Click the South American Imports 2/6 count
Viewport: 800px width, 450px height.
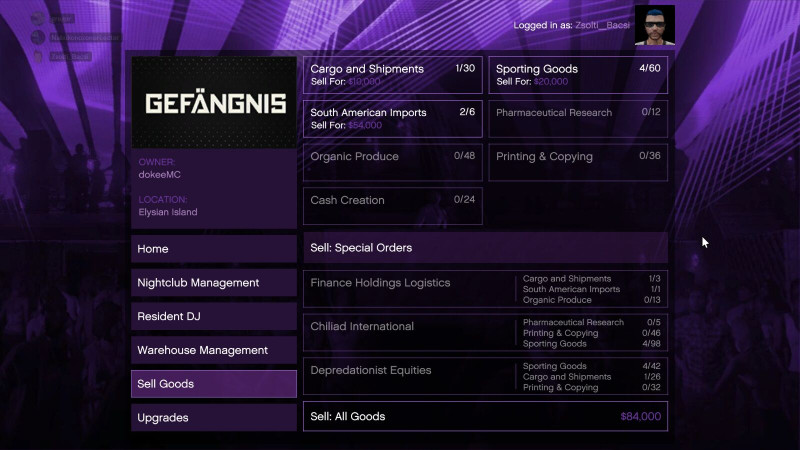tap(467, 112)
